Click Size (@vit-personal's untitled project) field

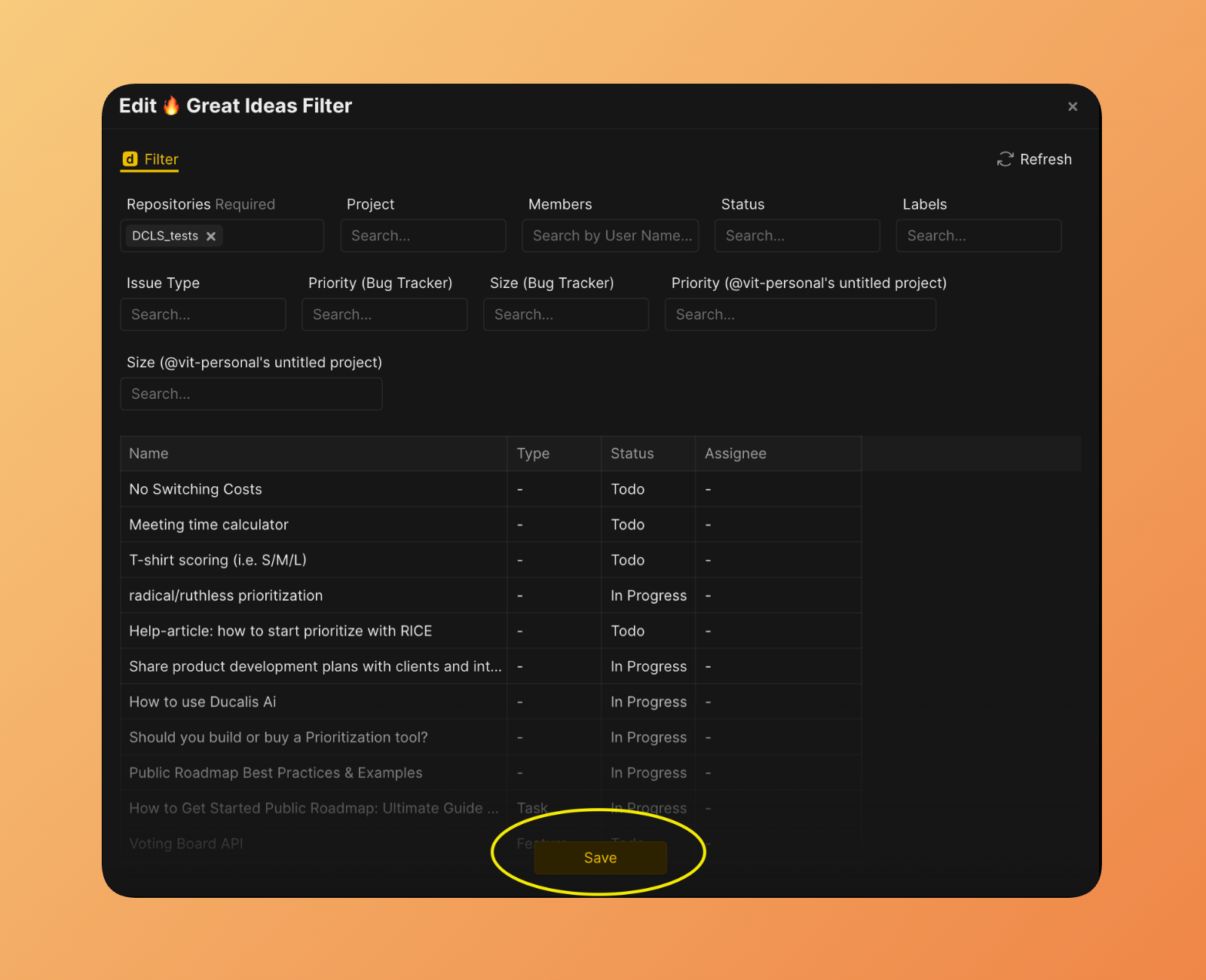click(251, 394)
